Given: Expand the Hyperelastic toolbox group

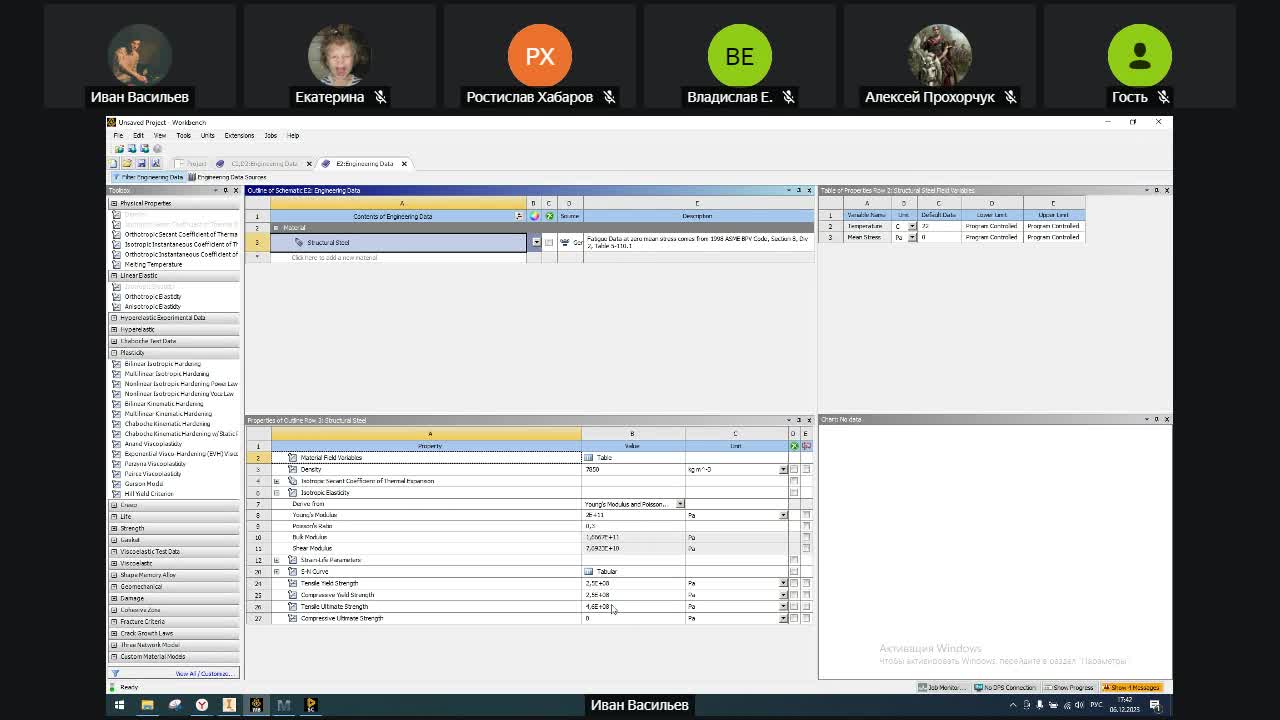Looking at the screenshot, I should coord(114,329).
